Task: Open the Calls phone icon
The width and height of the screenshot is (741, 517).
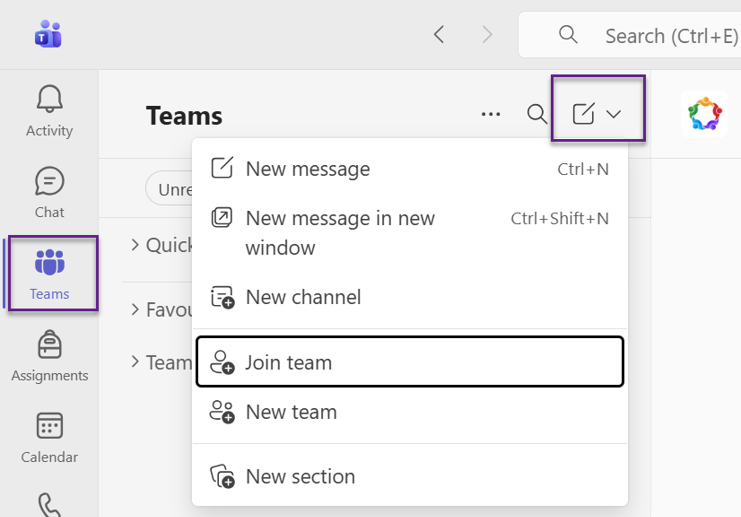Action: [49, 505]
